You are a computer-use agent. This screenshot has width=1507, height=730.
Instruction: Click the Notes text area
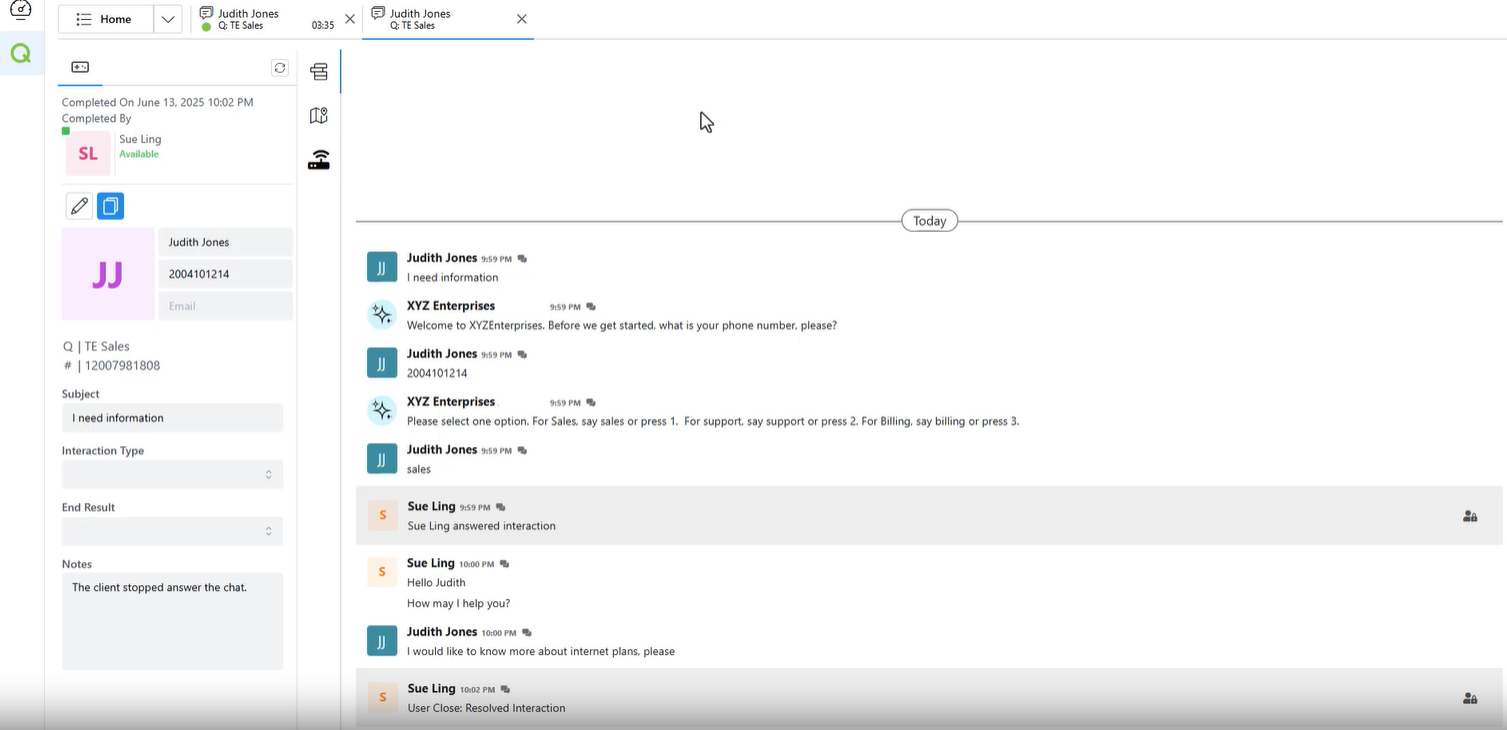click(x=172, y=621)
